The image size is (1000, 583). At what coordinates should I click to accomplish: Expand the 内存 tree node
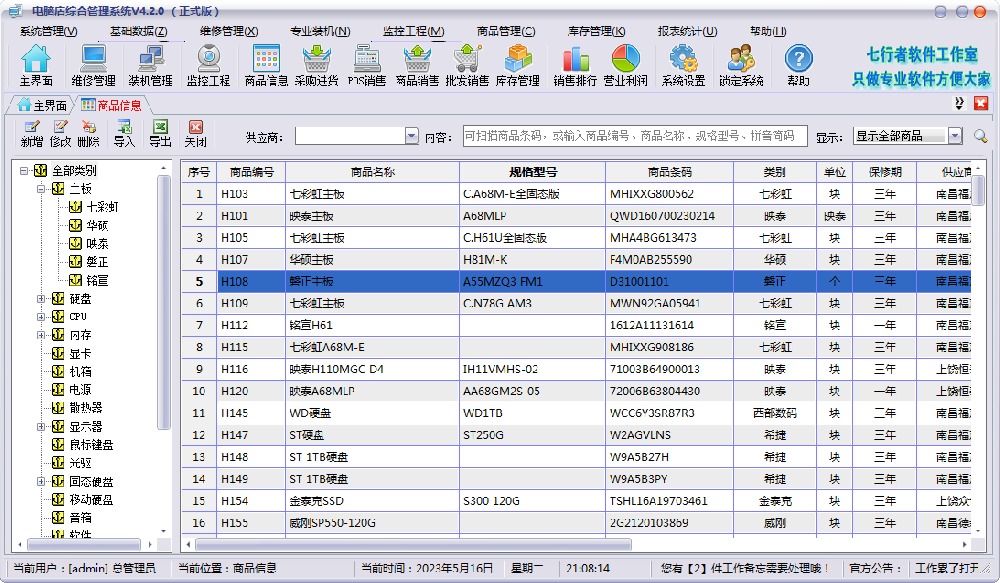click(x=41, y=335)
